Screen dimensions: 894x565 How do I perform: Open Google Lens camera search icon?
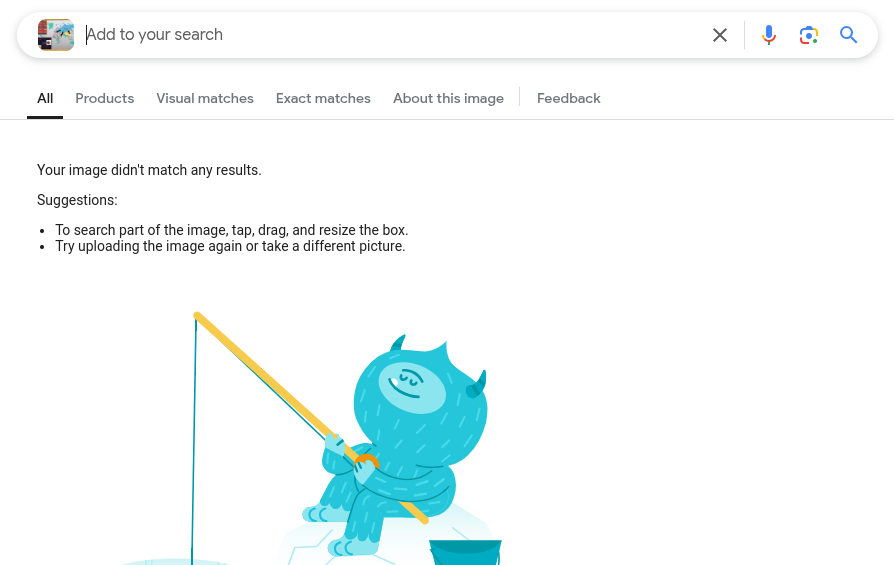coord(808,35)
